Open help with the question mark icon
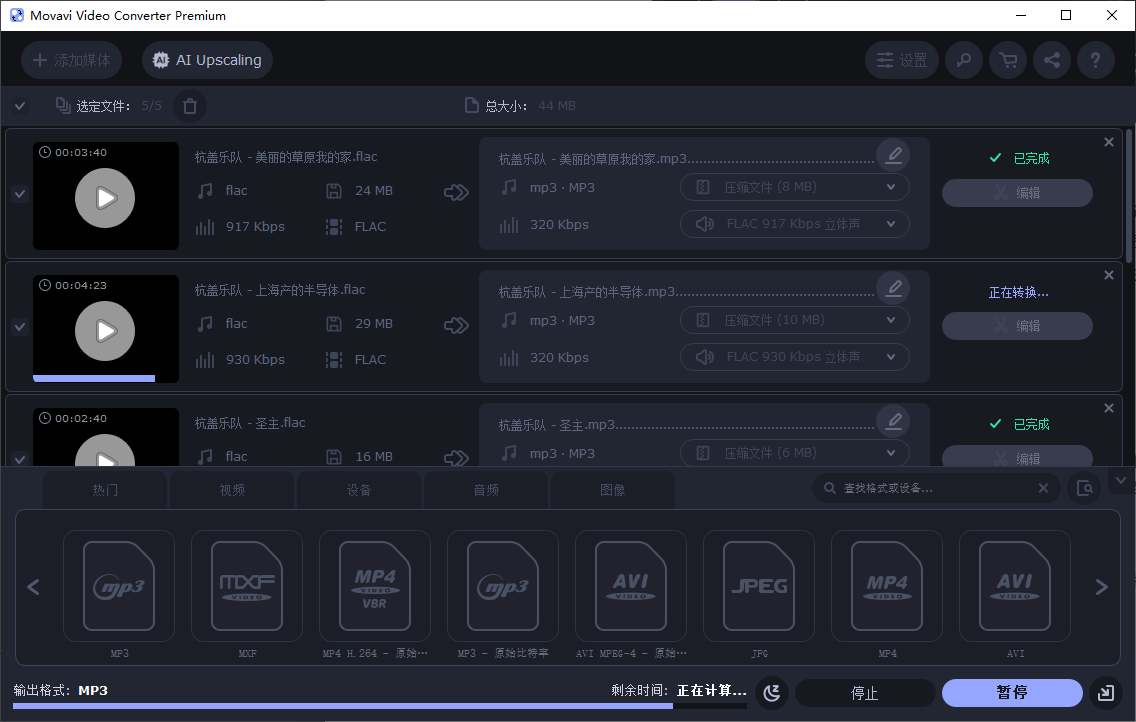1136x722 pixels. tap(1095, 60)
